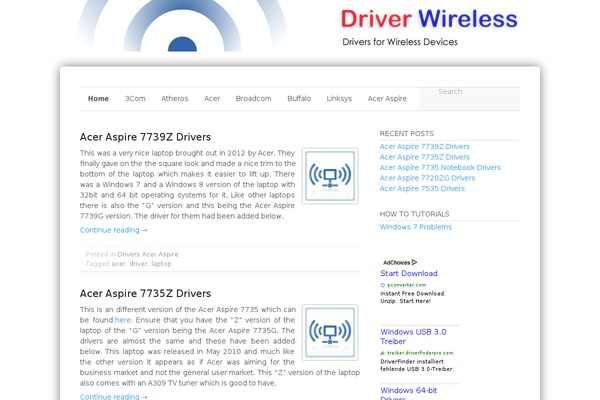This screenshot has height=400, width=600.
Task: Click the Start Download ad link
Action: point(409,273)
